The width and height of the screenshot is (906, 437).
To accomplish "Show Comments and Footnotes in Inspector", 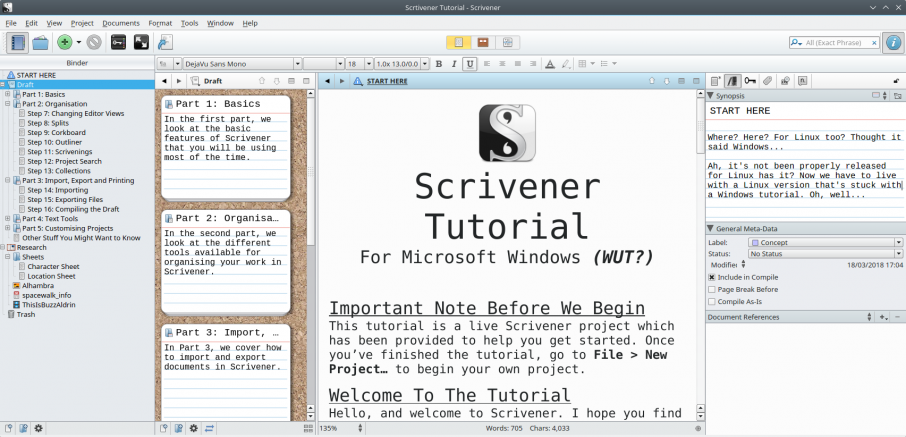I will click(x=802, y=81).
